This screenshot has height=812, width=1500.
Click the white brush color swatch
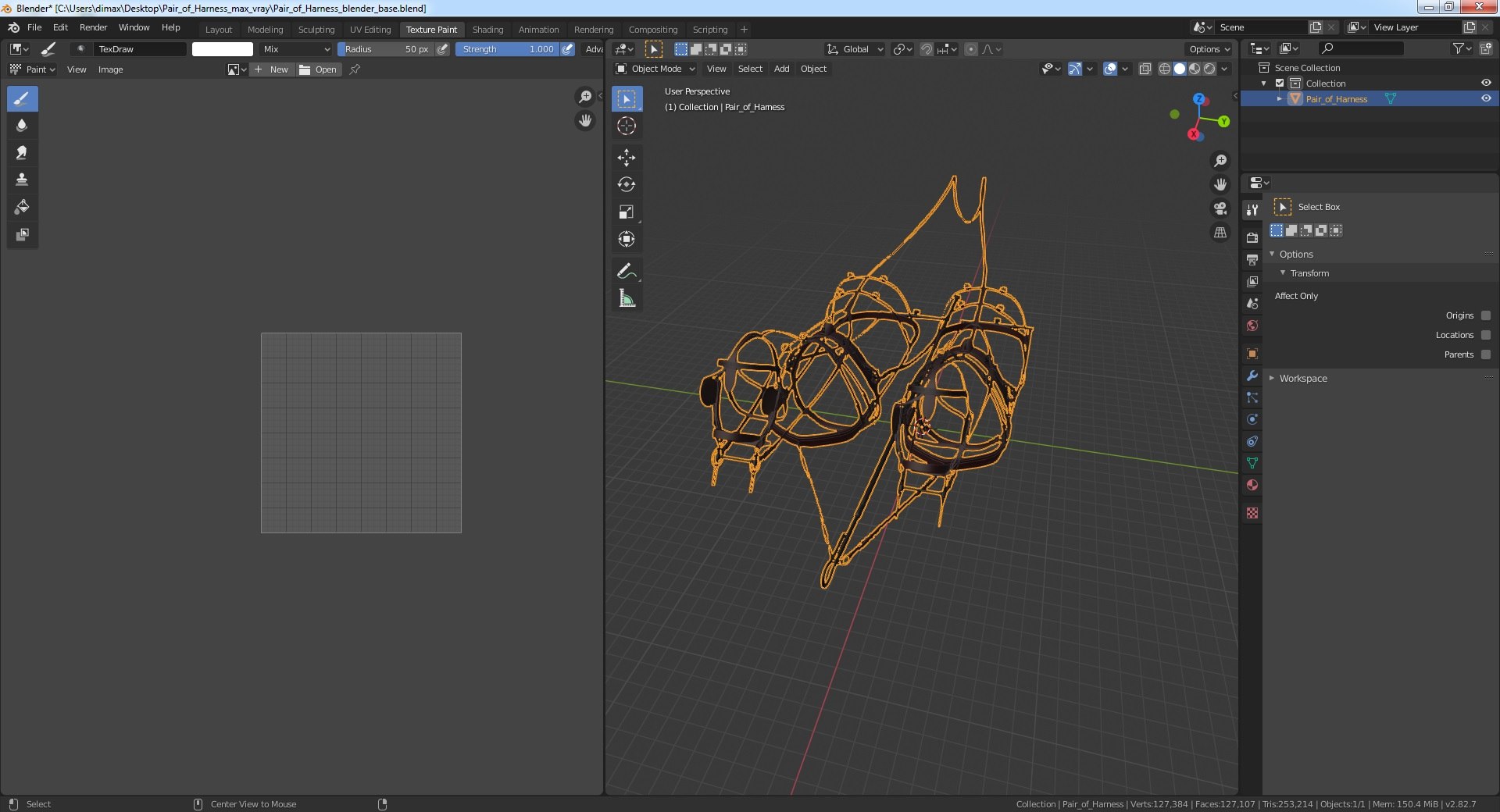click(x=223, y=49)
